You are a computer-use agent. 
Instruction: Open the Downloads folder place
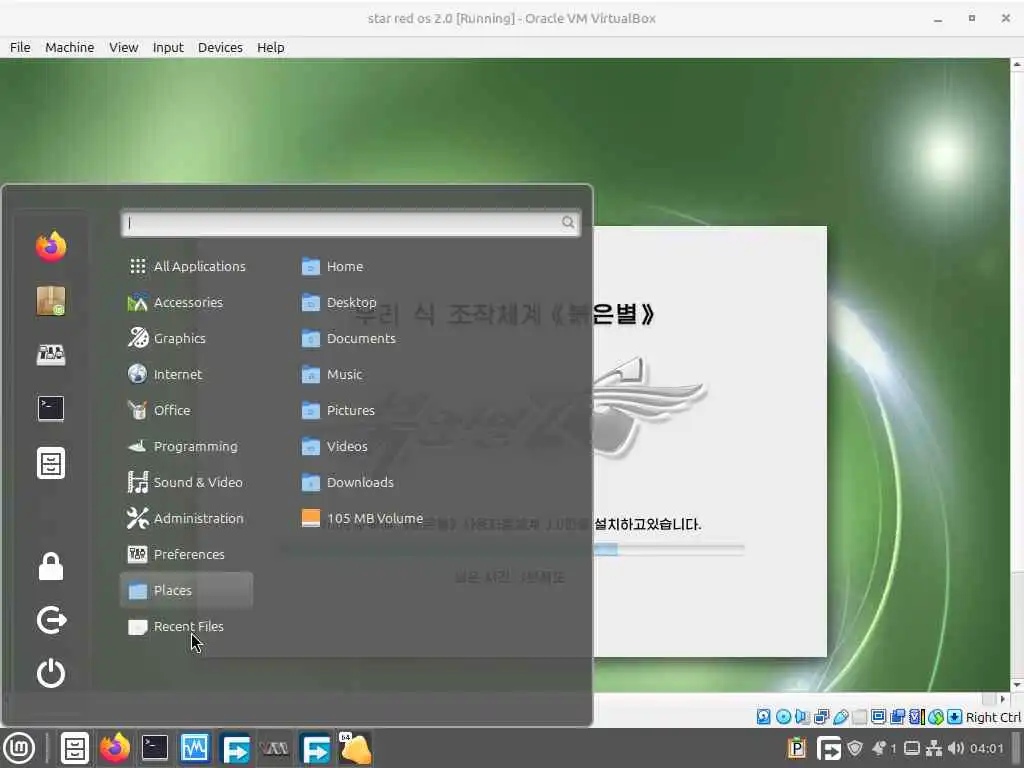pyautogui.click(x=347, y=483)
